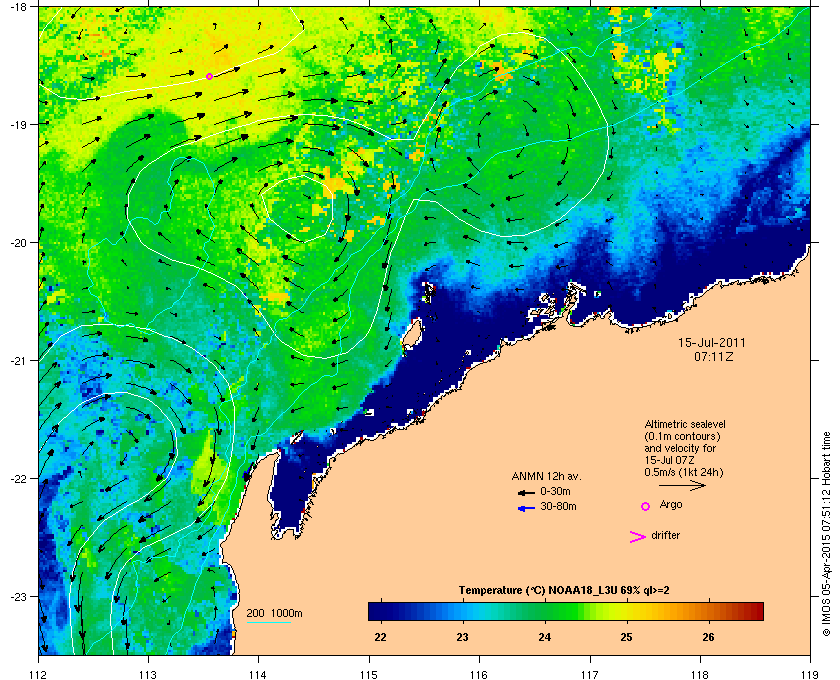Screen dimensions: 840x680
Task: Click the blue 30-80m legend arrow
Action: (526, 508)
